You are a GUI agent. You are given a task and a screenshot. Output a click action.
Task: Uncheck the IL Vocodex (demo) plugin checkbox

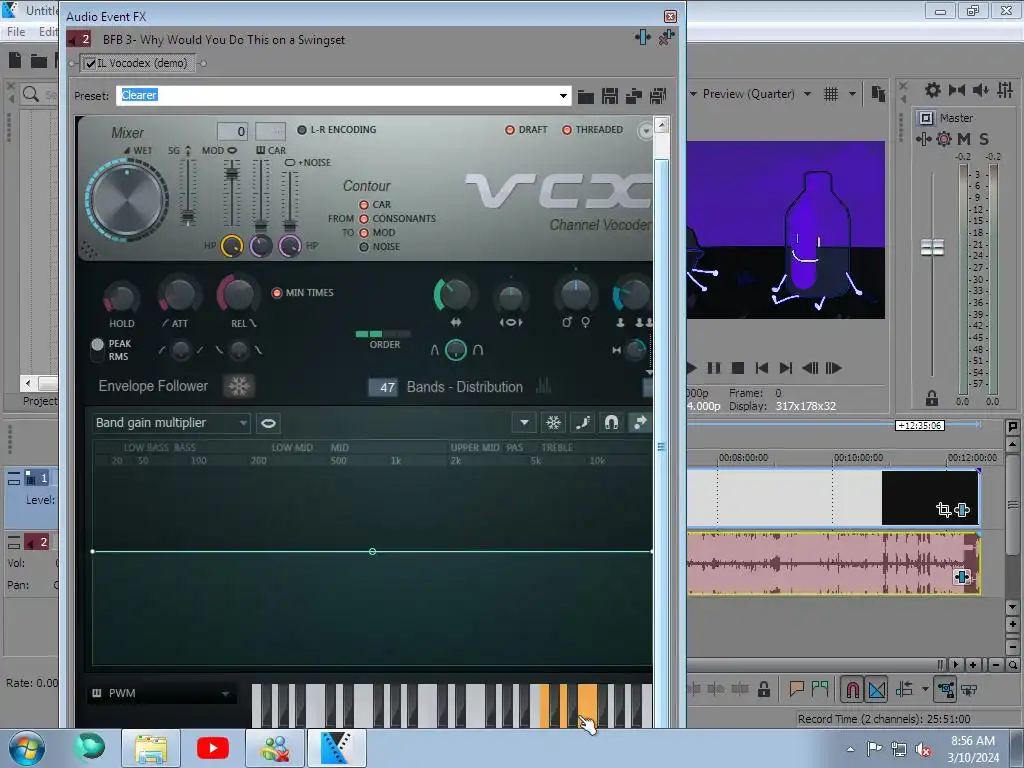(90, 63)
